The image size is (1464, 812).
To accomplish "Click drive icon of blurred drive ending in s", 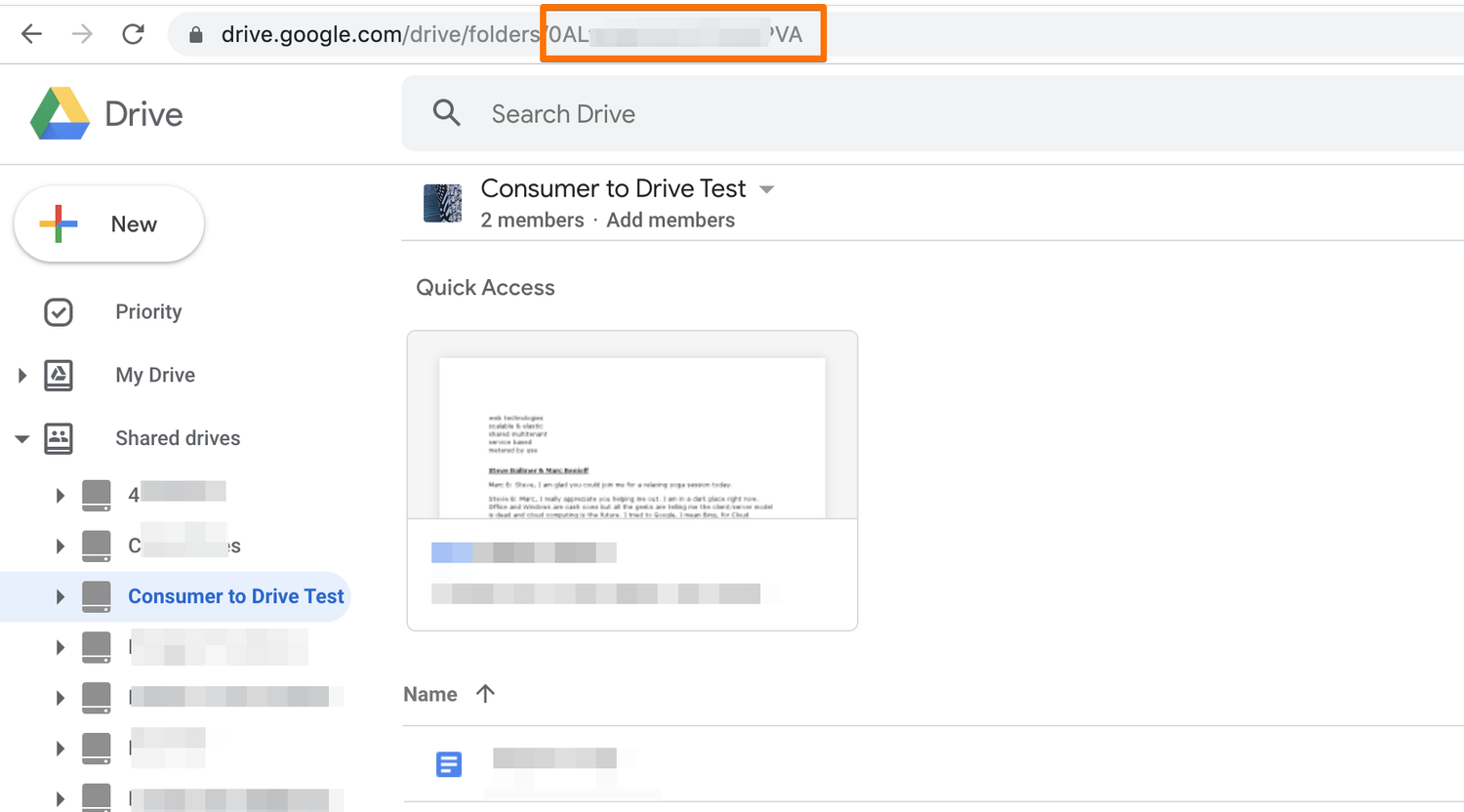I will 97,546.
